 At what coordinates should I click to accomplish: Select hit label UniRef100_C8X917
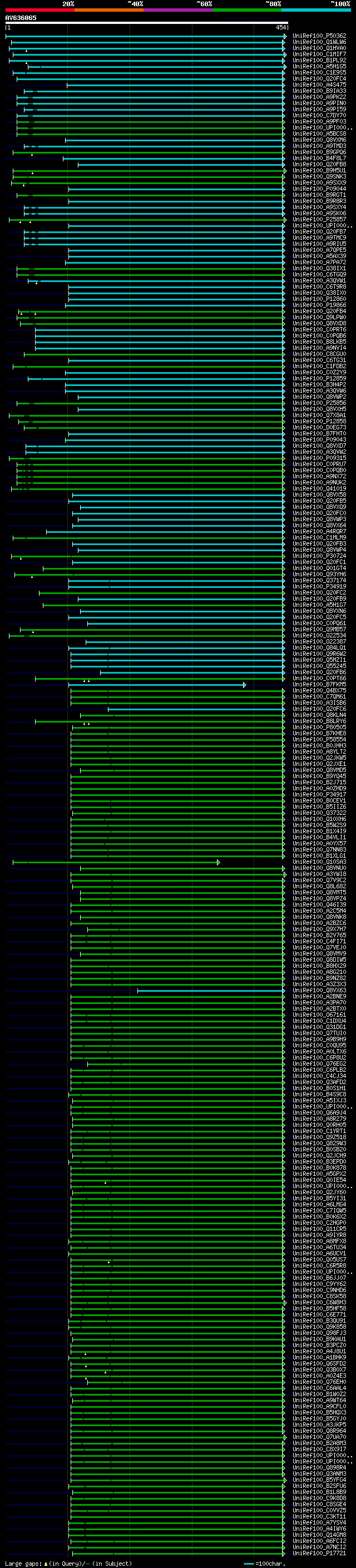[319, 1450]
